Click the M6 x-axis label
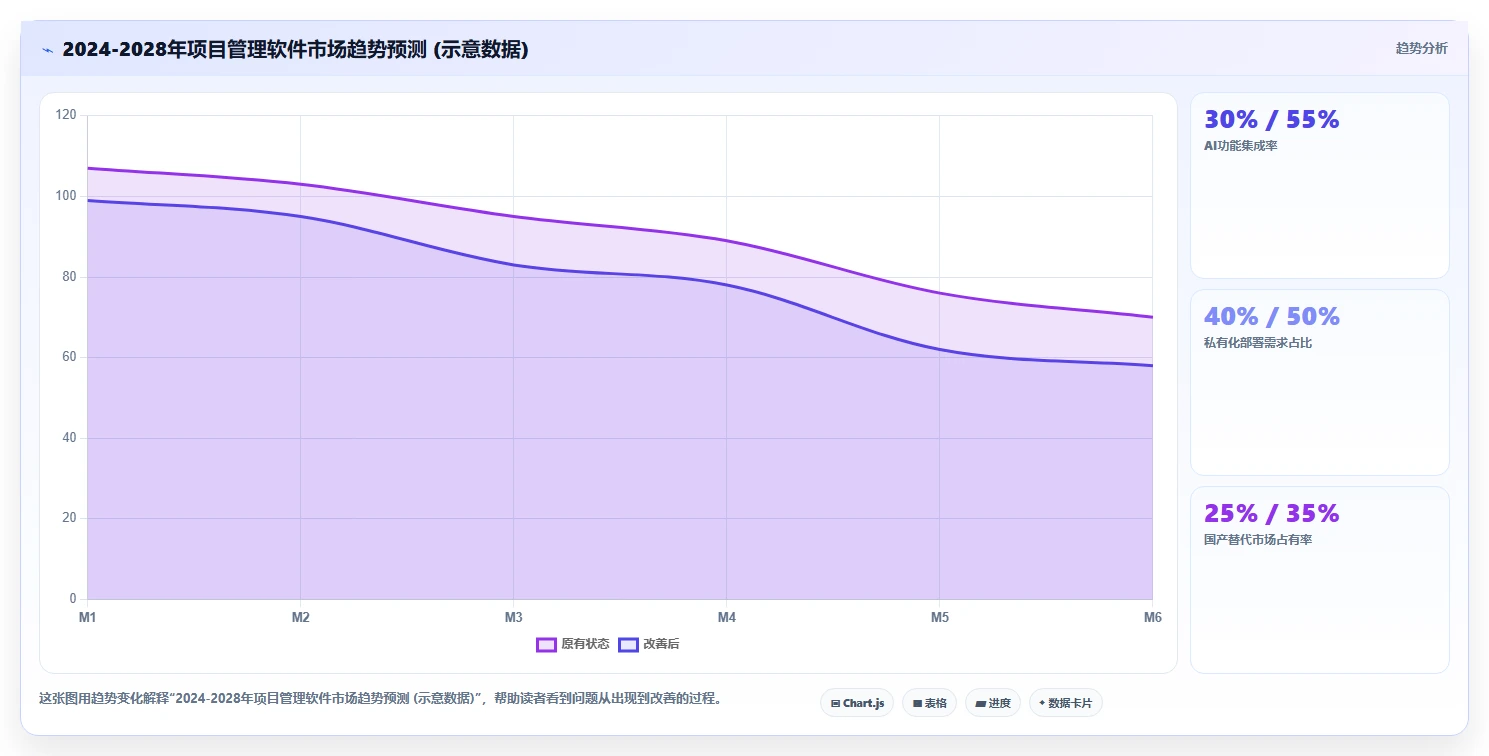This screenshot has width=1489, height=756. click(x=1153, y=618)
